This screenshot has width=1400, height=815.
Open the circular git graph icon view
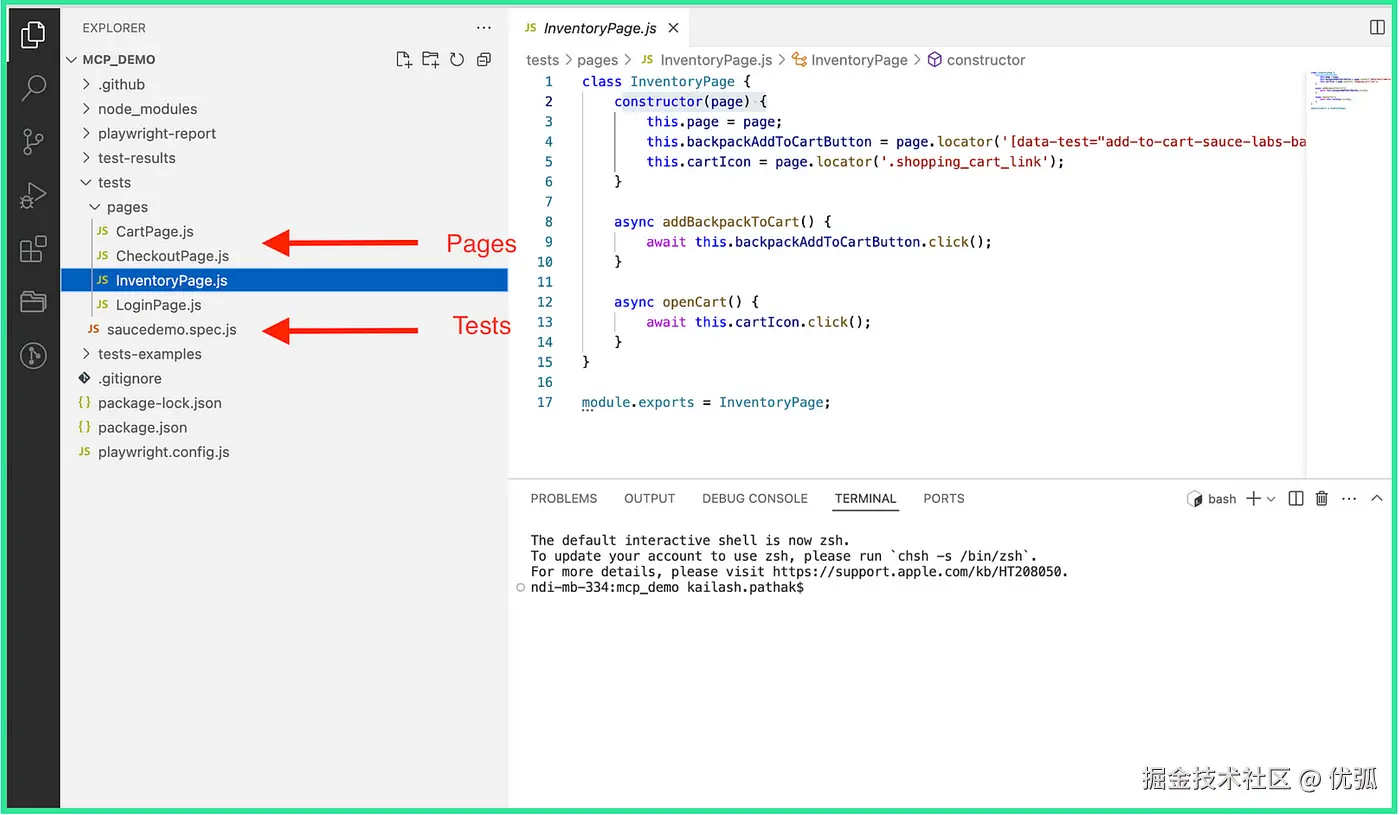point(33,355)
